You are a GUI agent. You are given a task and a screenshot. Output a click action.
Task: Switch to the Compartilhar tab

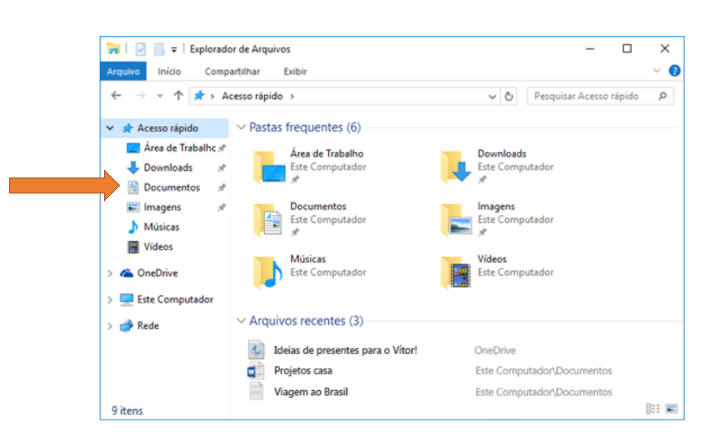click(232, 72)
